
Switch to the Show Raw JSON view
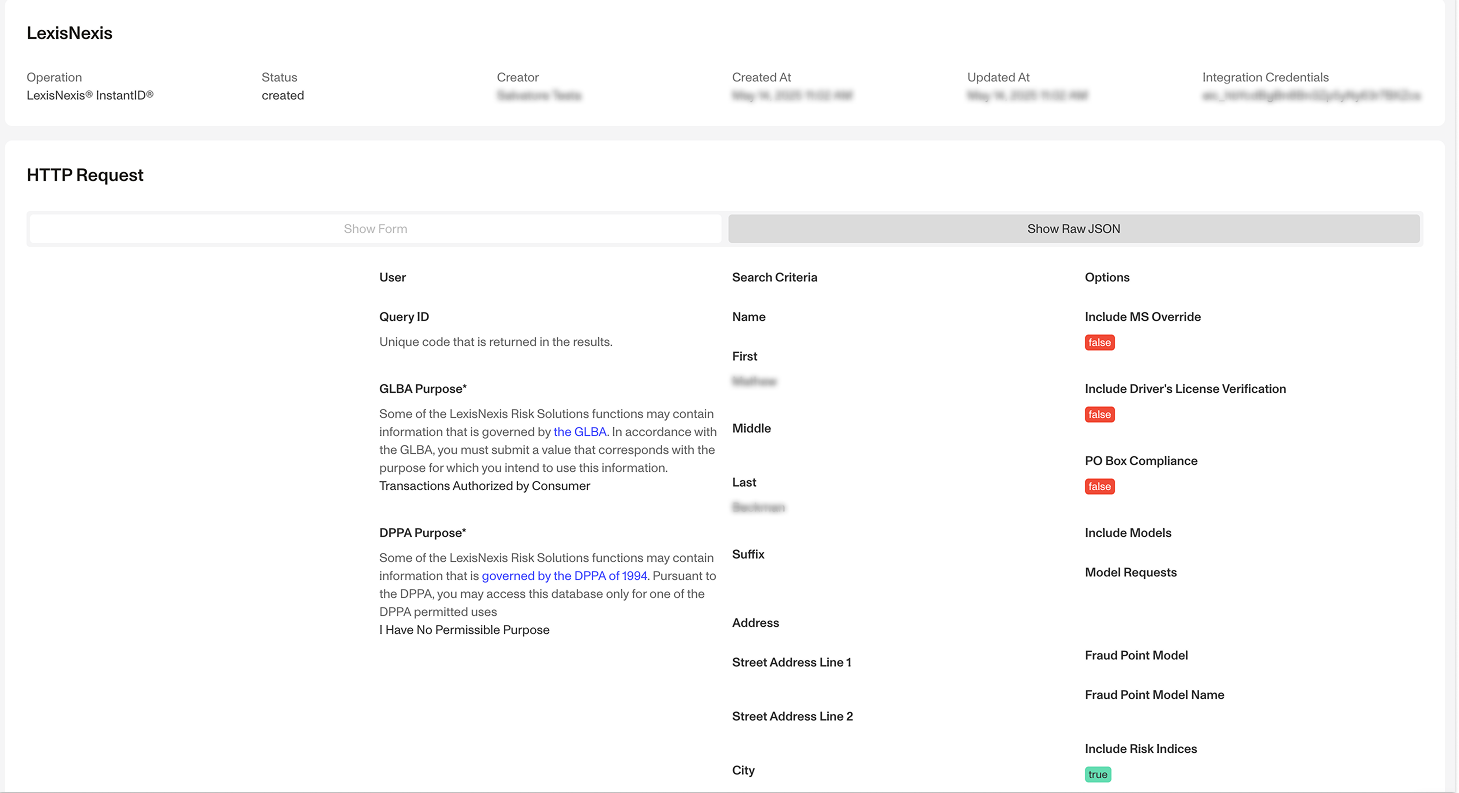tap(1074, 229)
